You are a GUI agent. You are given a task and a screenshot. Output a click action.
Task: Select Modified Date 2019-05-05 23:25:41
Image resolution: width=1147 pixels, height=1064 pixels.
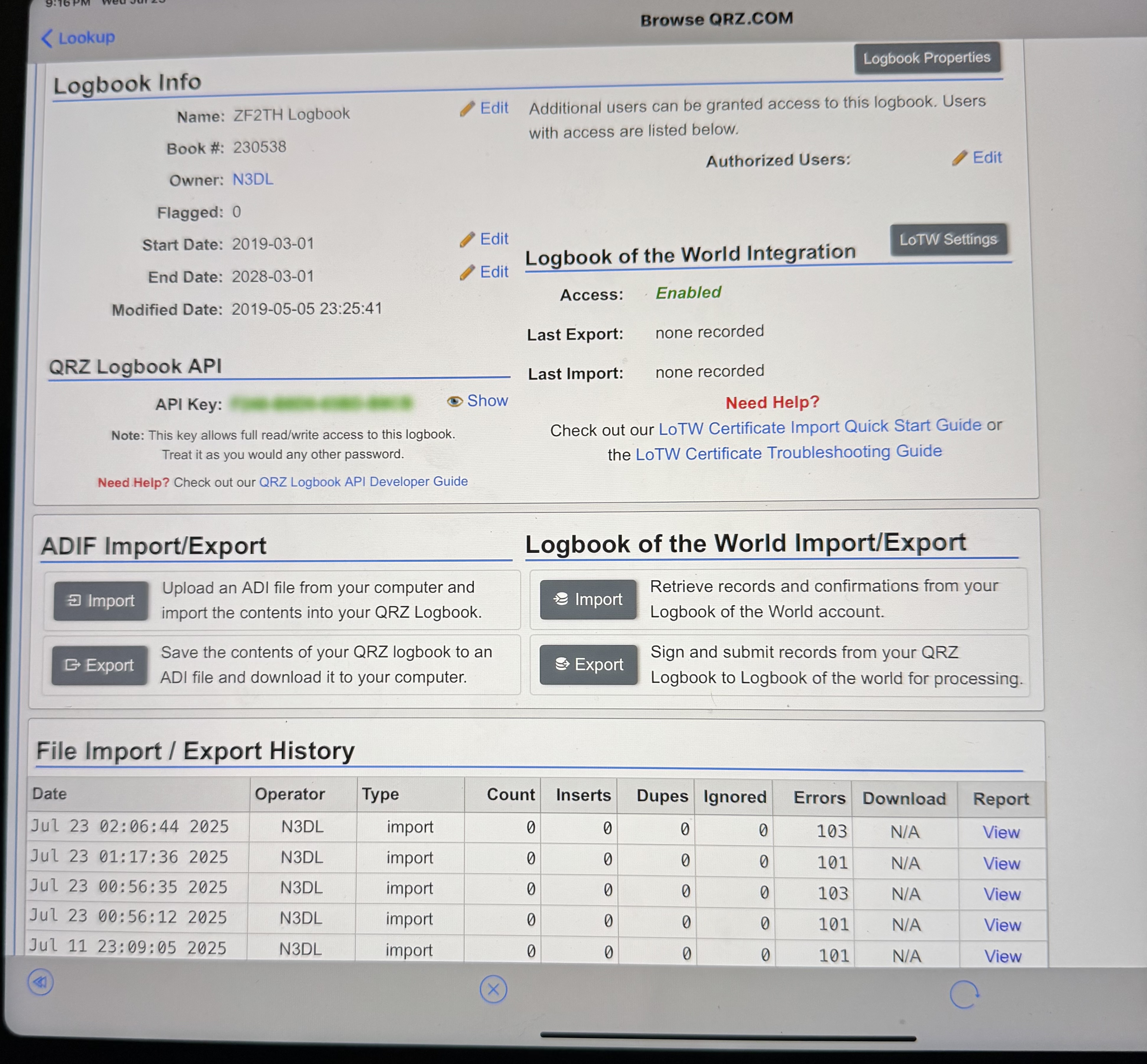point(307,308)
